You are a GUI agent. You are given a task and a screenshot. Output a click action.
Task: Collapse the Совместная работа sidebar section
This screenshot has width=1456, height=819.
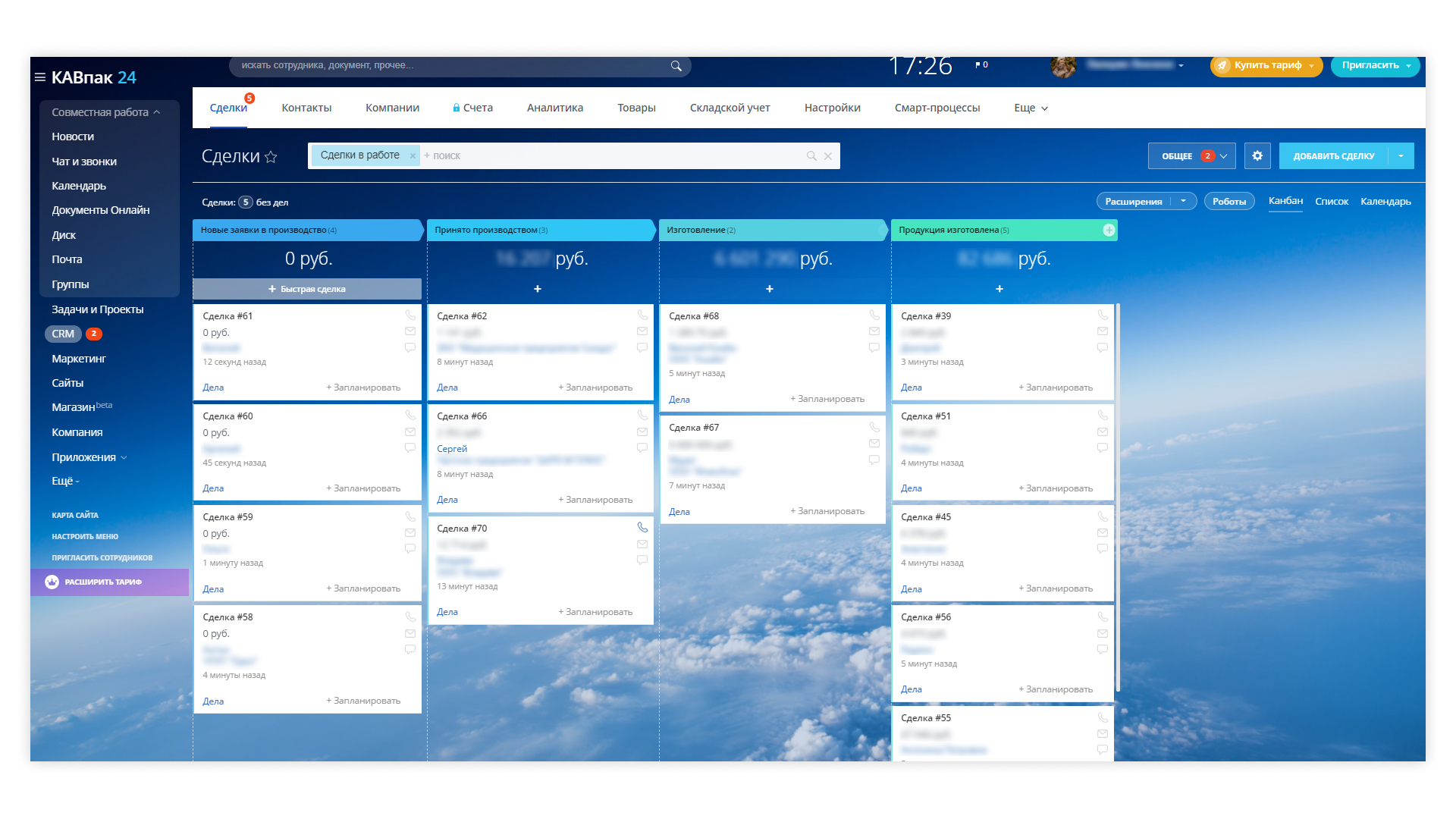tap(157, 112)
